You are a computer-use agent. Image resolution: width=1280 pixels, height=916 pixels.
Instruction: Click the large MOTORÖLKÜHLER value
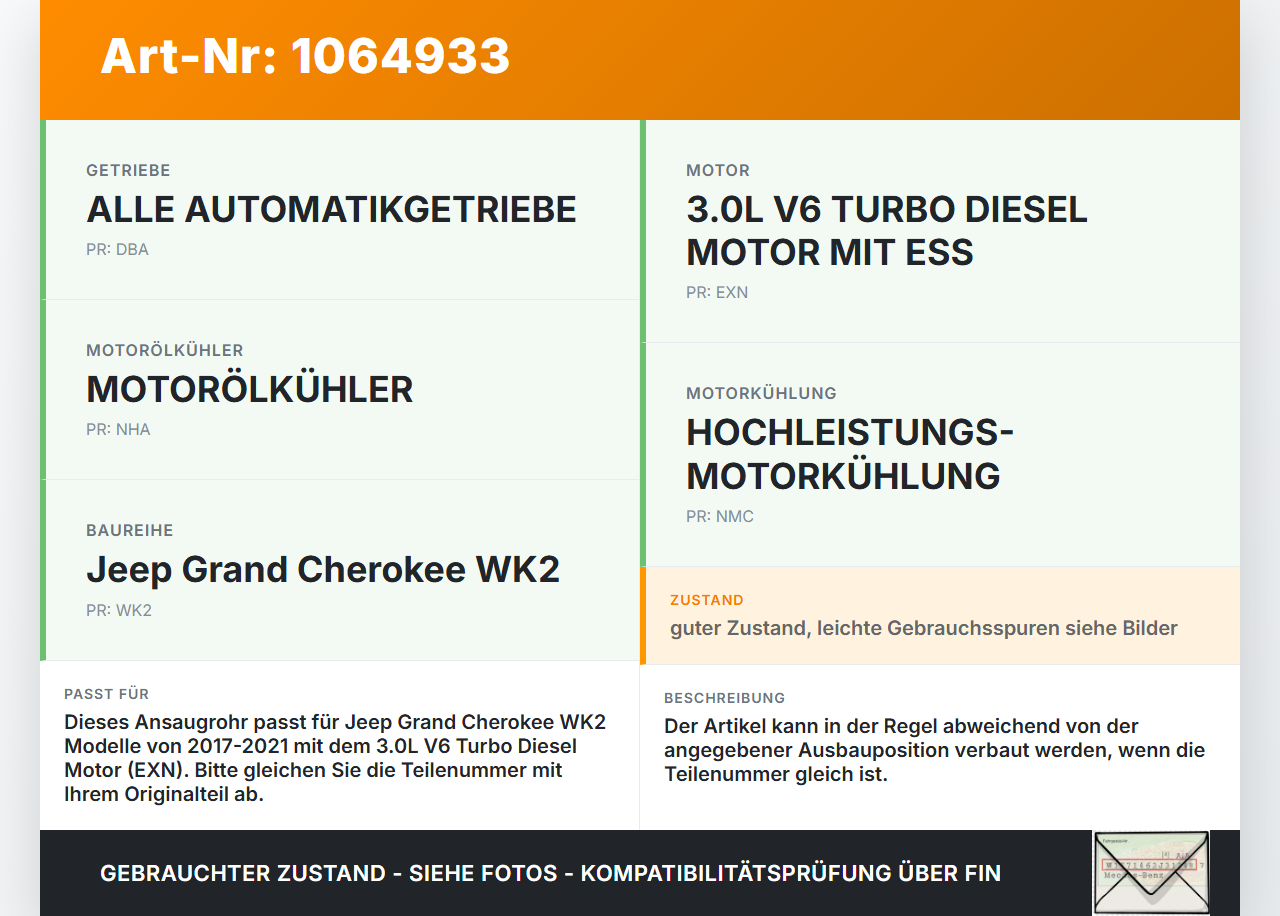click(x=249, y=389)
